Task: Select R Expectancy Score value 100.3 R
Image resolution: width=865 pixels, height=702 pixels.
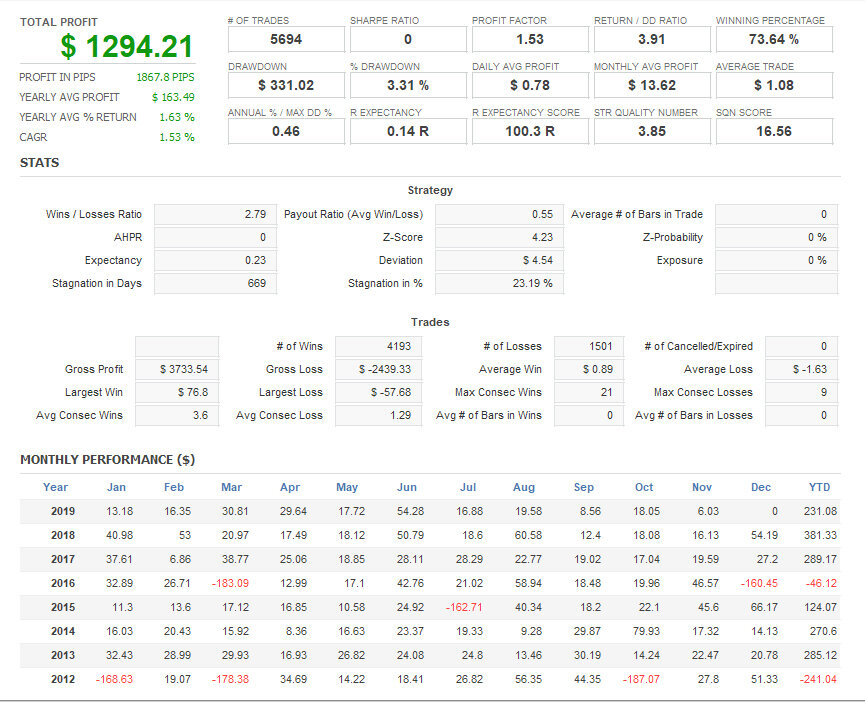Action: [530, 132]
